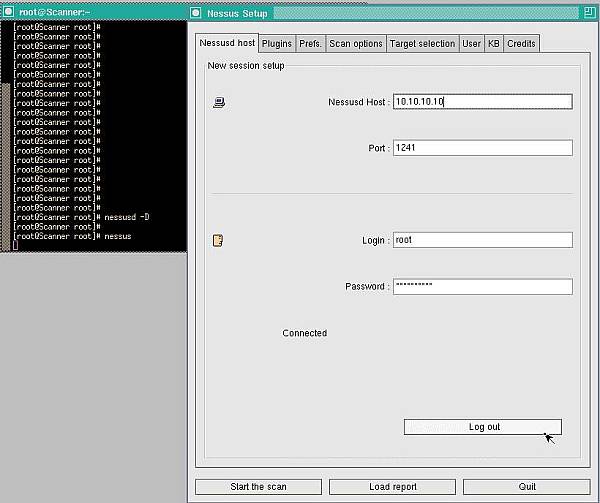Click the Nessusd Host address field
This screenshot has height=503, width=600.
(483, 102)
